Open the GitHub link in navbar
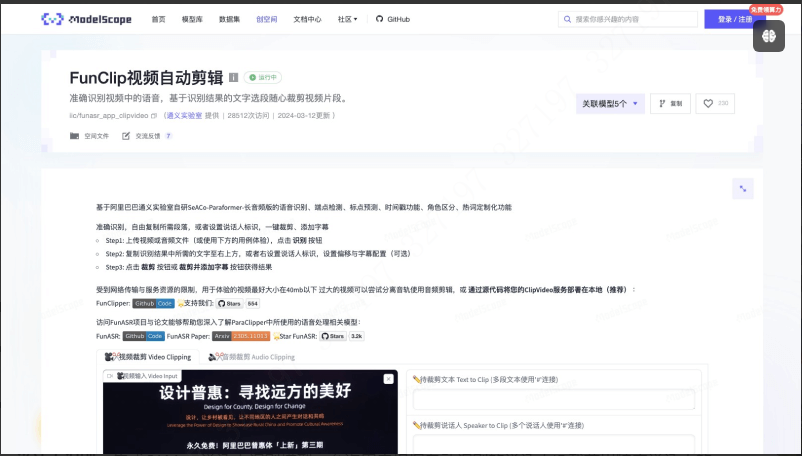 [x=393, y=19]
